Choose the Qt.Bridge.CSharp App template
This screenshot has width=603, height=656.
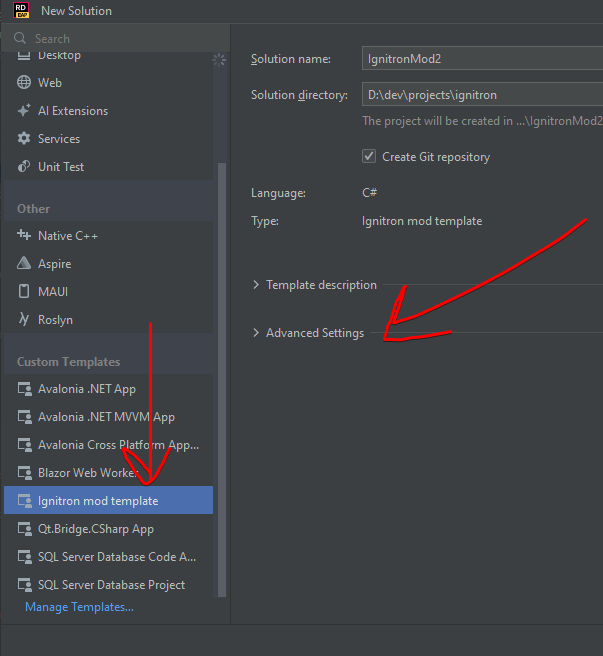pos(108,529)
